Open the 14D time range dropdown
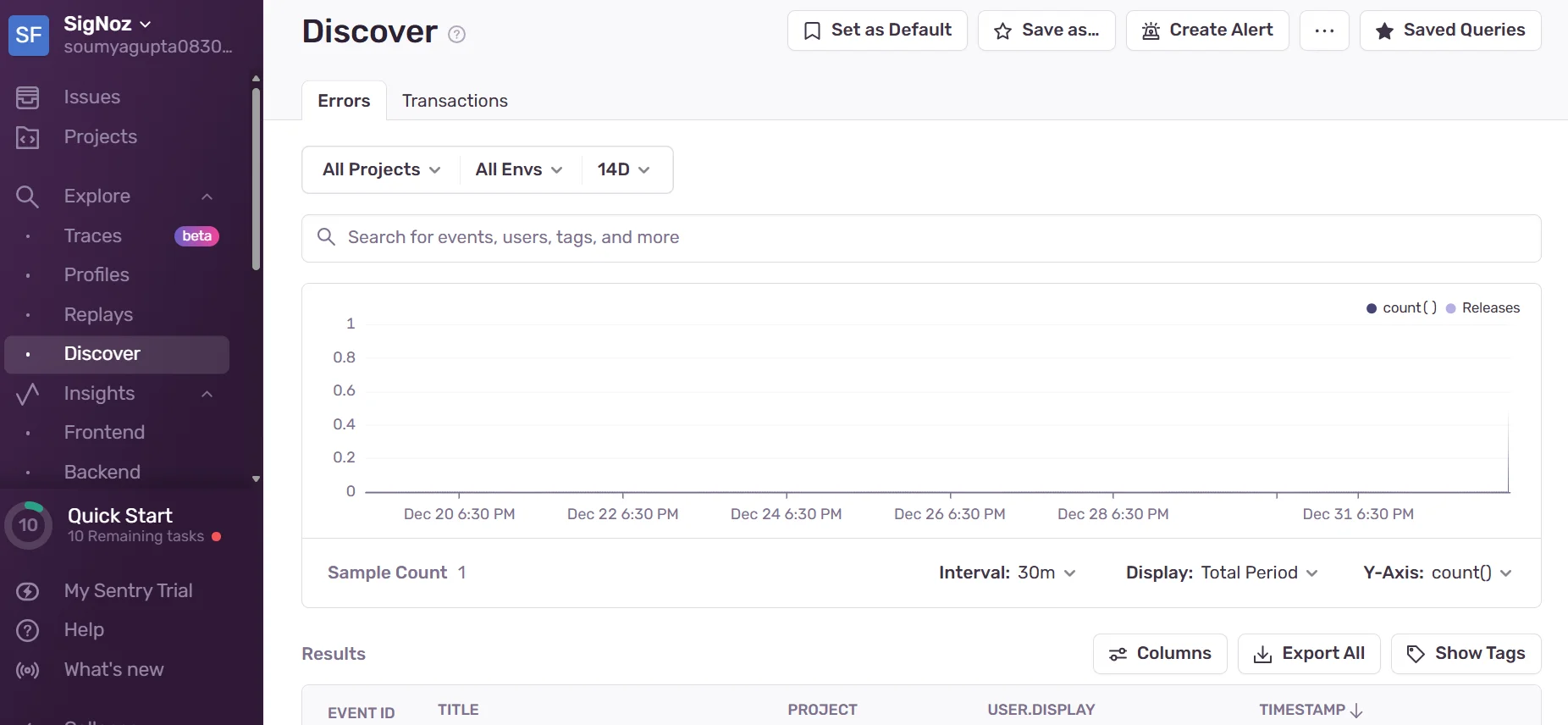Image resolution: width=1568 pixels, height=725 pixels. pos(624,170)
